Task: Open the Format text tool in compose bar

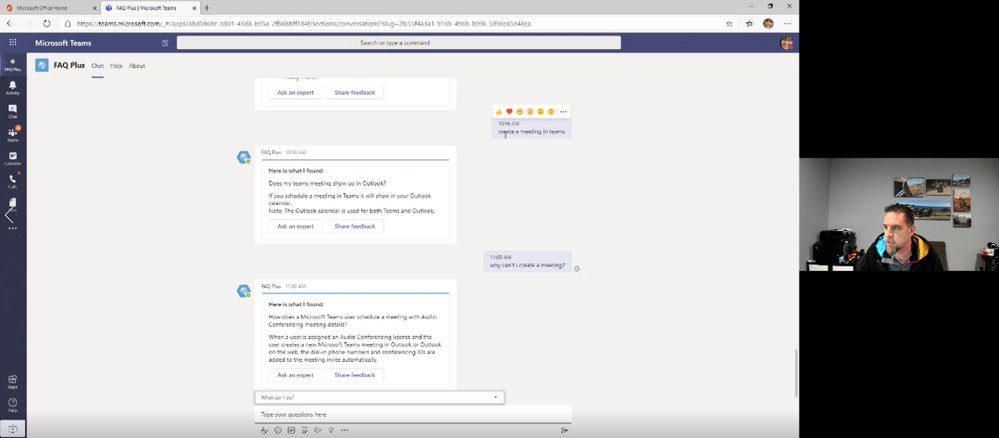Action: point(264,430)
